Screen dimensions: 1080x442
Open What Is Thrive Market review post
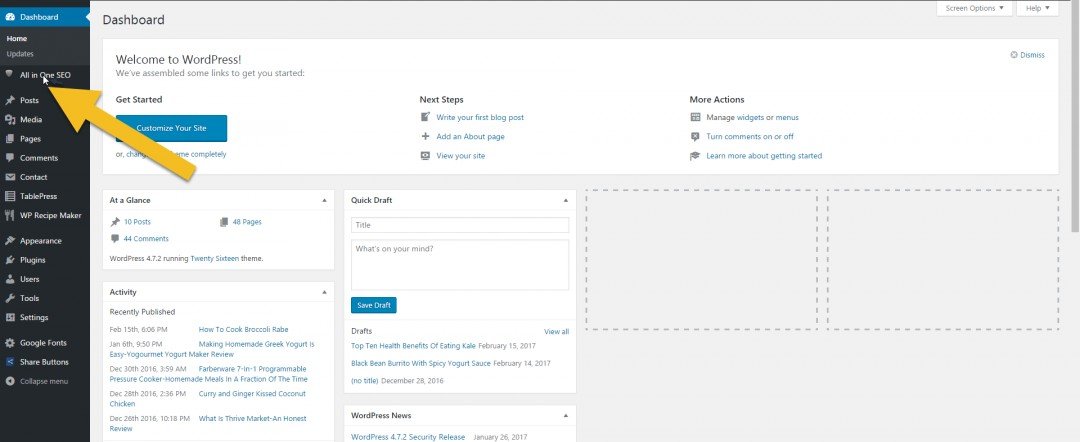click(x=208, y=423)
